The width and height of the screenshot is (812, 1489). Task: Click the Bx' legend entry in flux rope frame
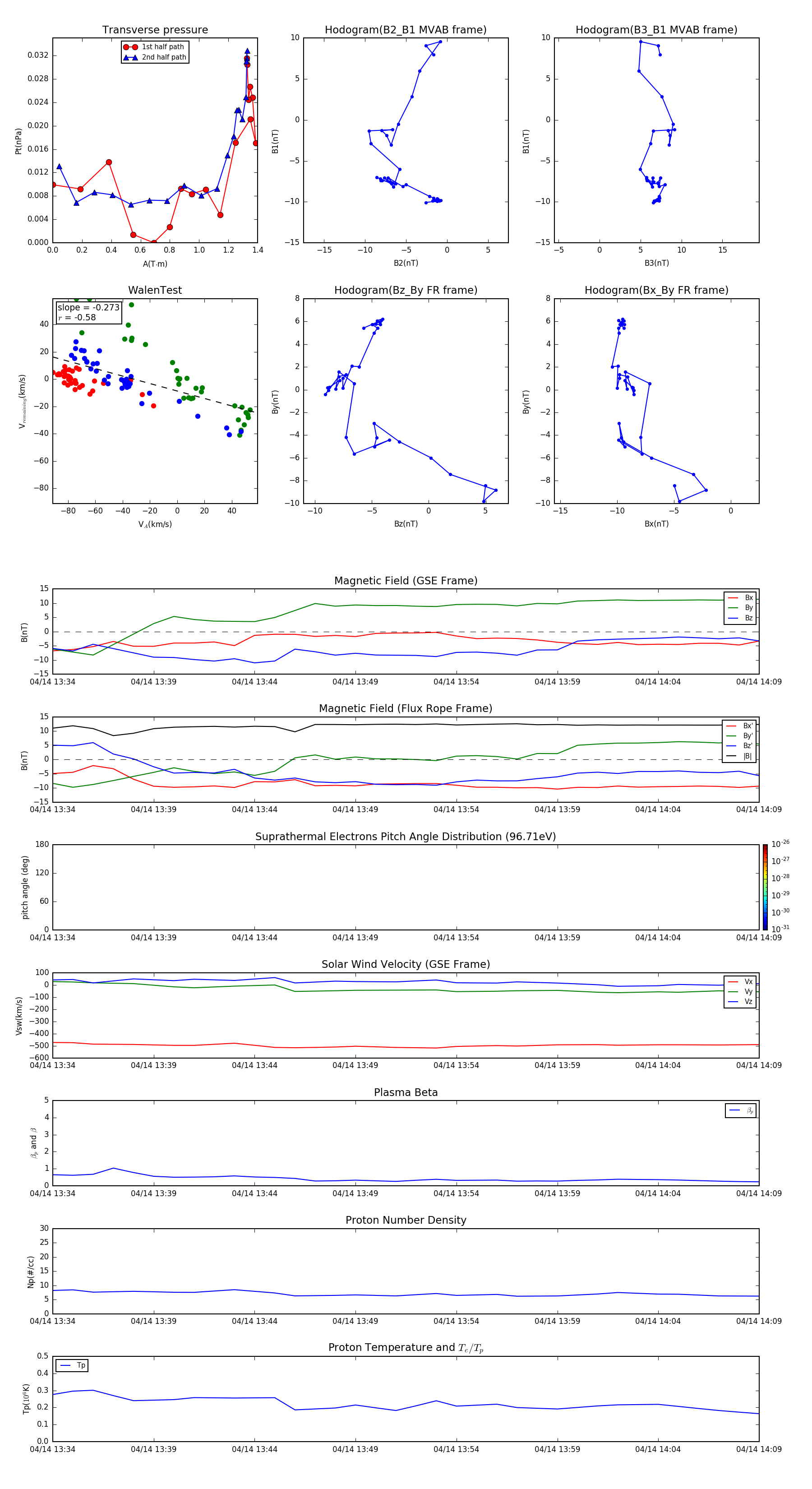740,726
